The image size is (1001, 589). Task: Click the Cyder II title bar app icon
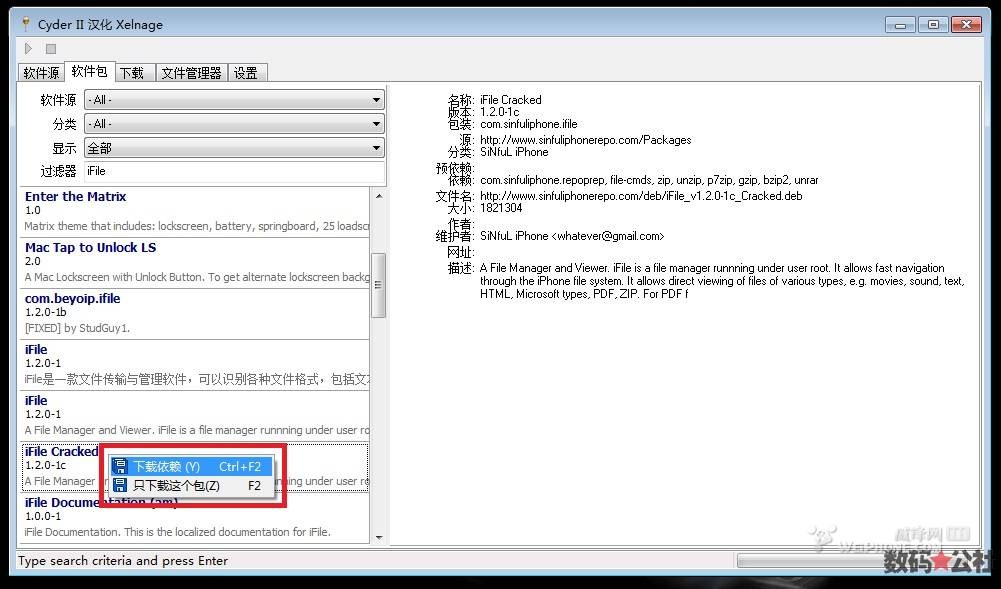coord(26,24)
